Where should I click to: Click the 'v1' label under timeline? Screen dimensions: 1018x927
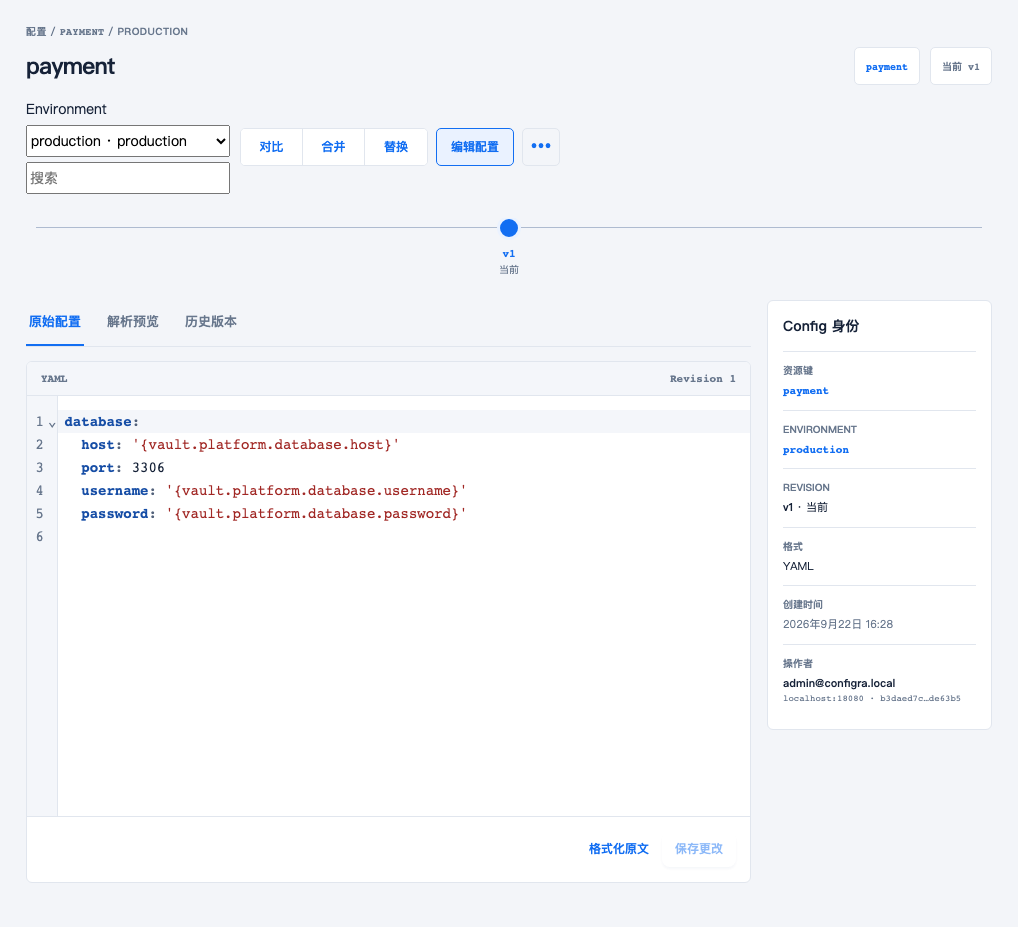(x=509, y=254)
